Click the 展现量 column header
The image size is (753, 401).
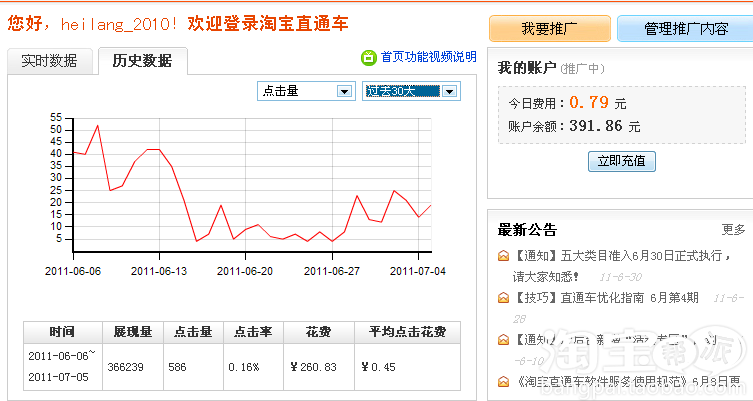point(133,332)
